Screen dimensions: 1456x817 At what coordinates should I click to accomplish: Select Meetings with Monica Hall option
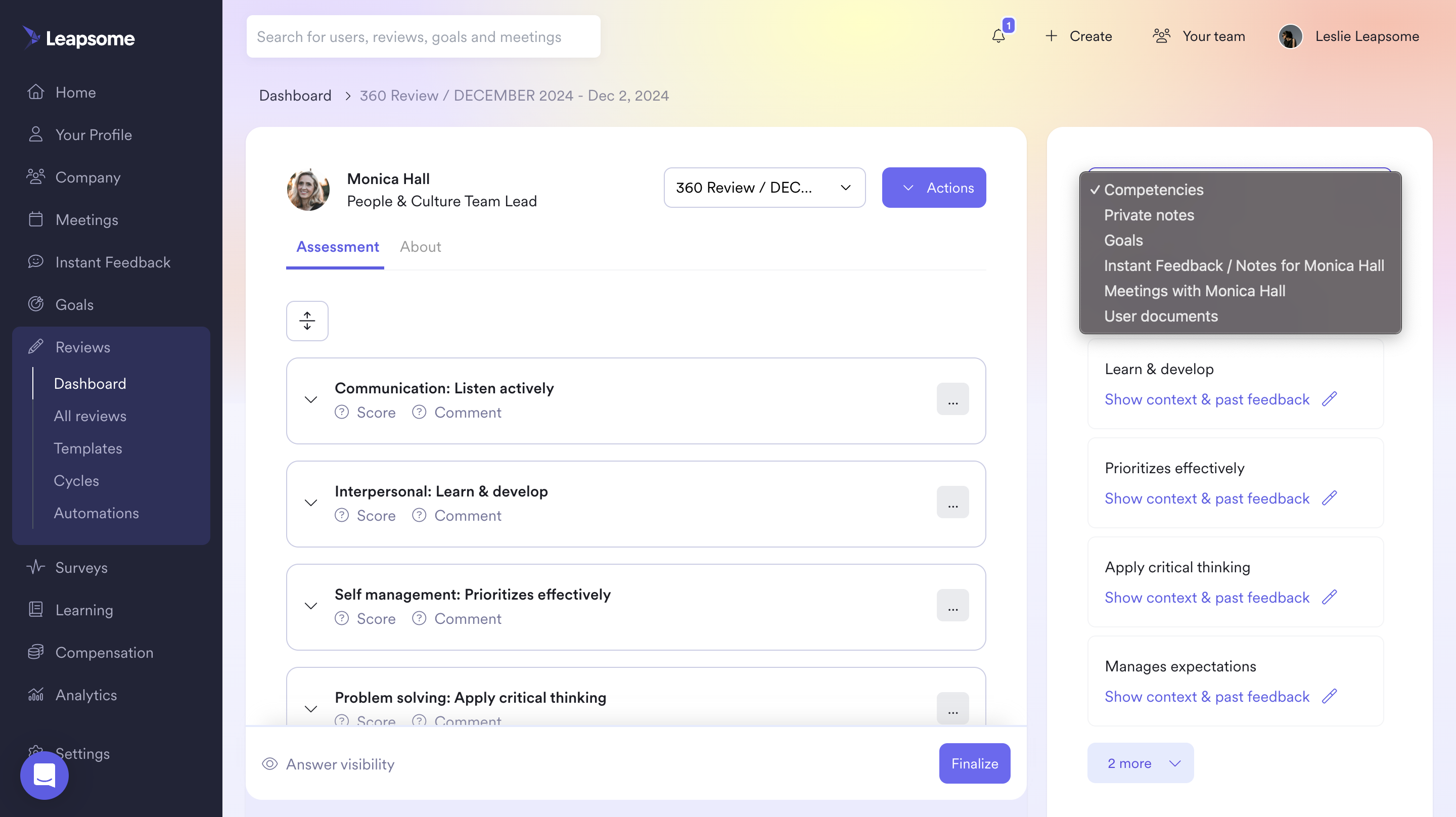1240,291
